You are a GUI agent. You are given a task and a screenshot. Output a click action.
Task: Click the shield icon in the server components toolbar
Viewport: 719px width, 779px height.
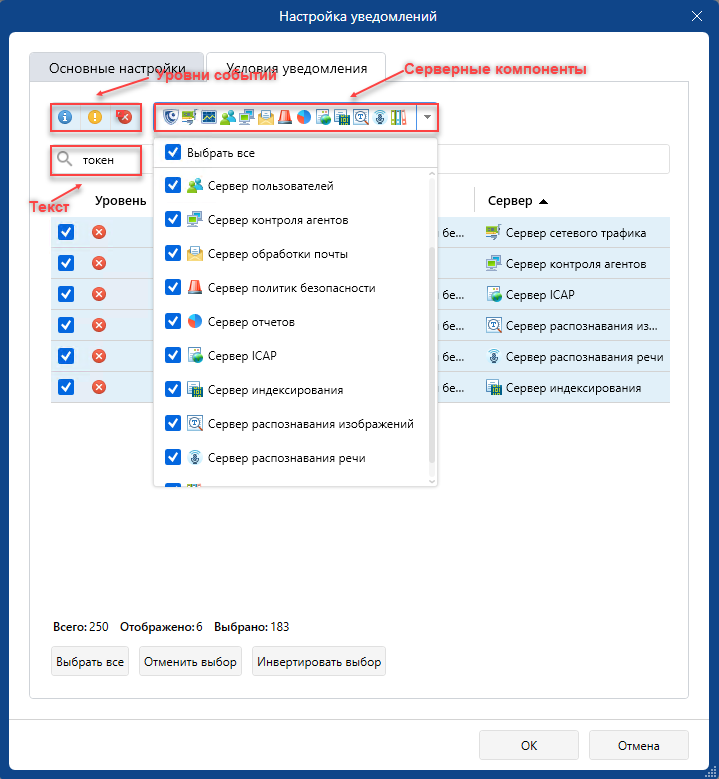pyautogui.click(x=170, y=117)
